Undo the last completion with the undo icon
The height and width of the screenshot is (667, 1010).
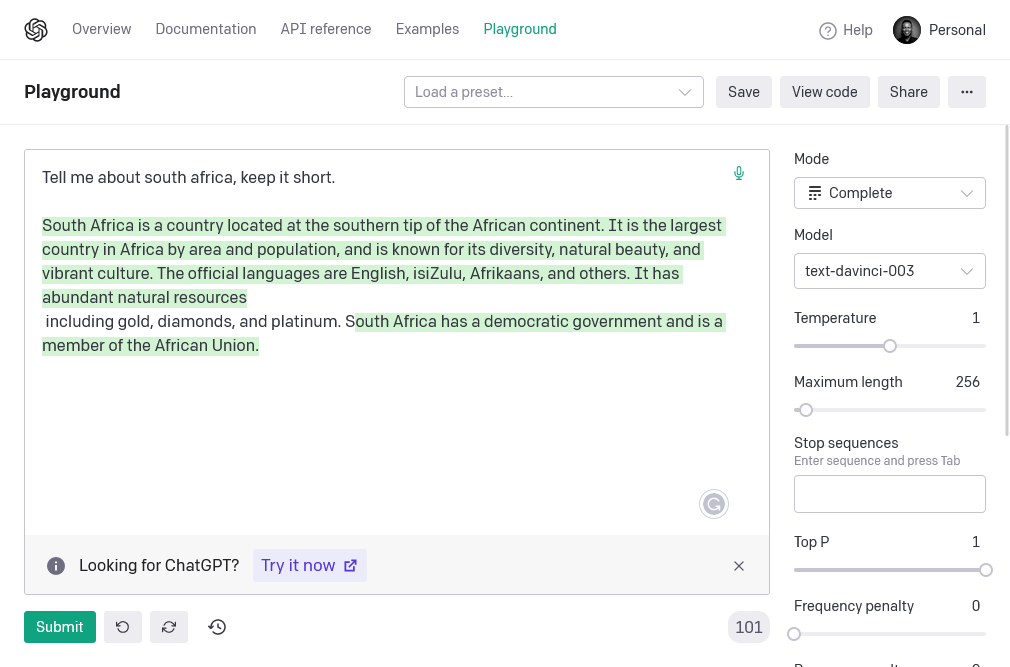coord(122,627)
